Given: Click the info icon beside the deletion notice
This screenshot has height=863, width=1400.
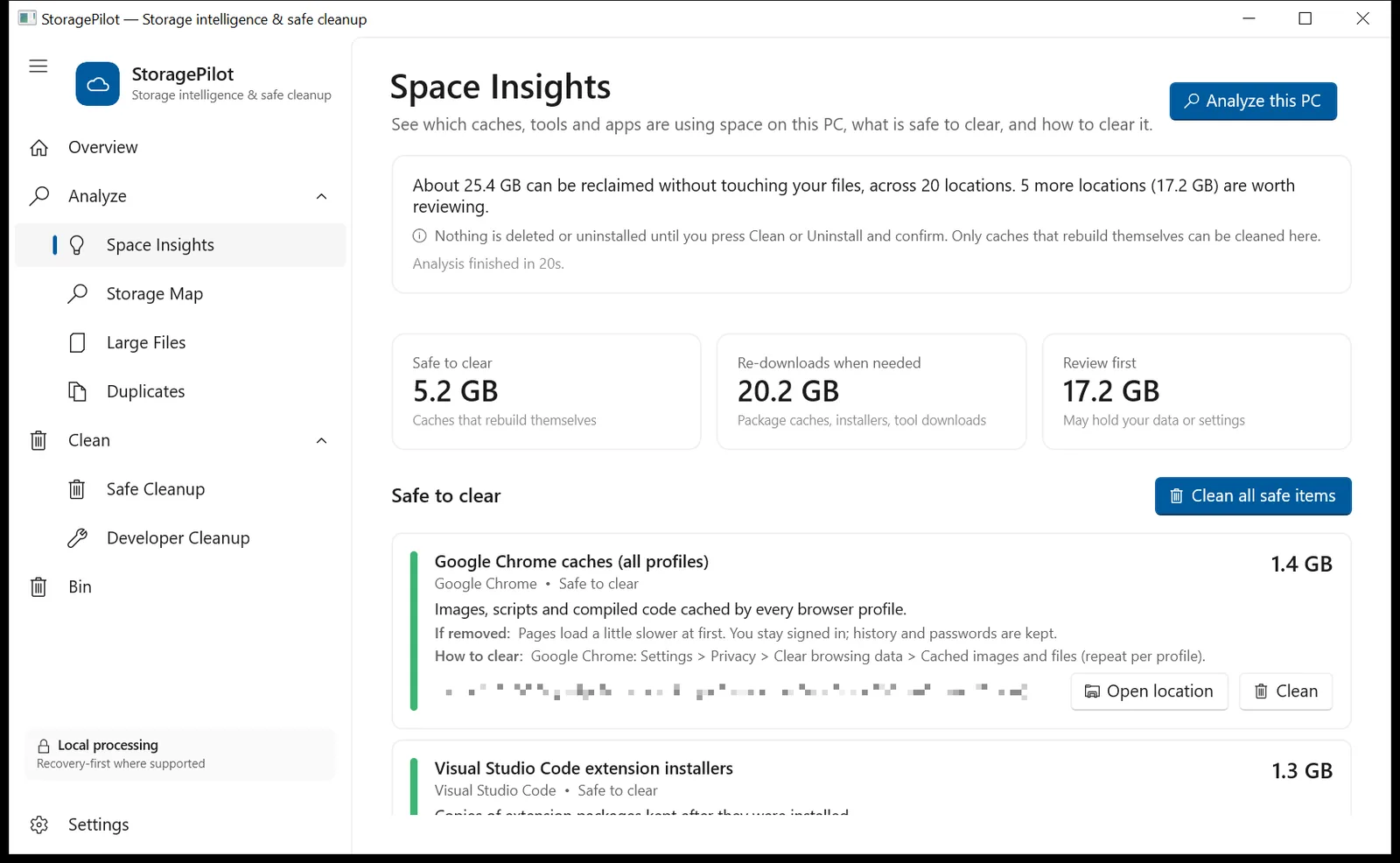Looking at the screenshot, I should (420, 236).
